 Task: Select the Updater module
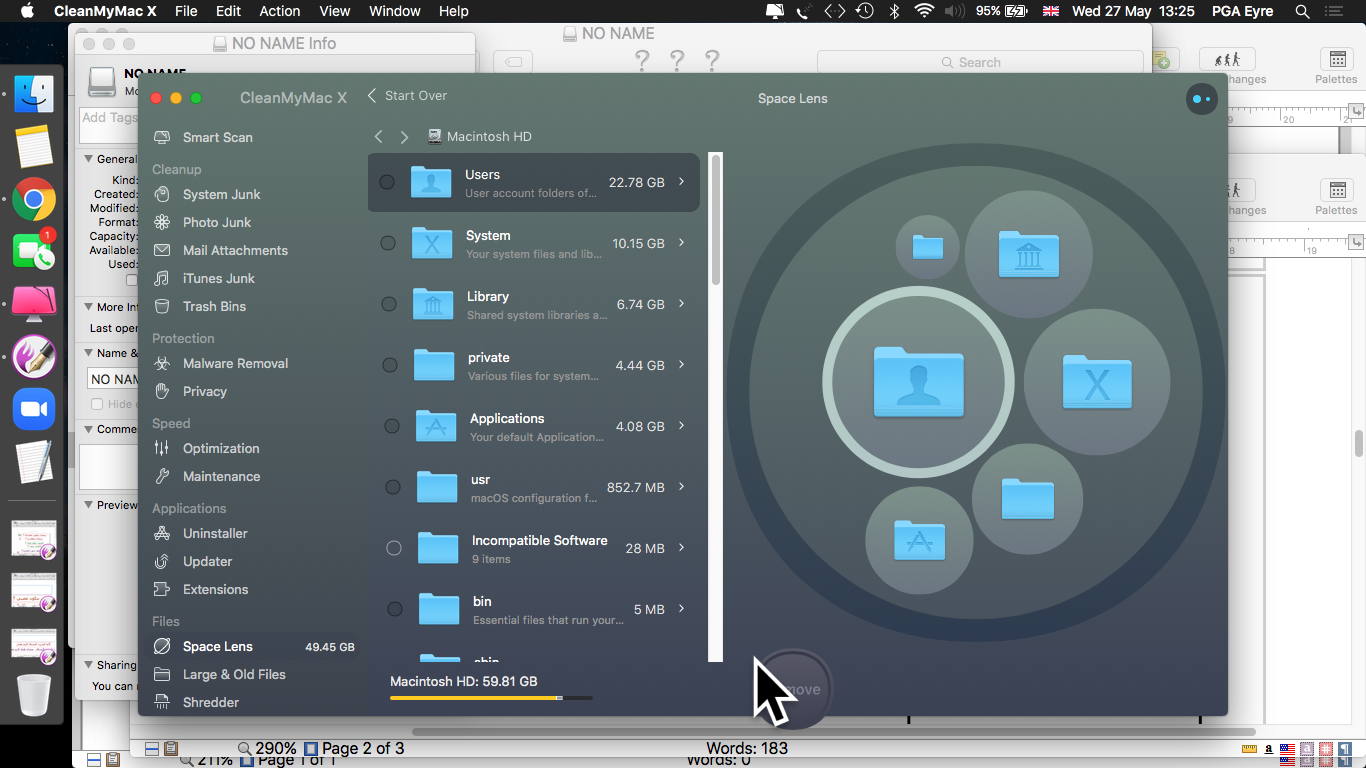(x=193, y=561)
